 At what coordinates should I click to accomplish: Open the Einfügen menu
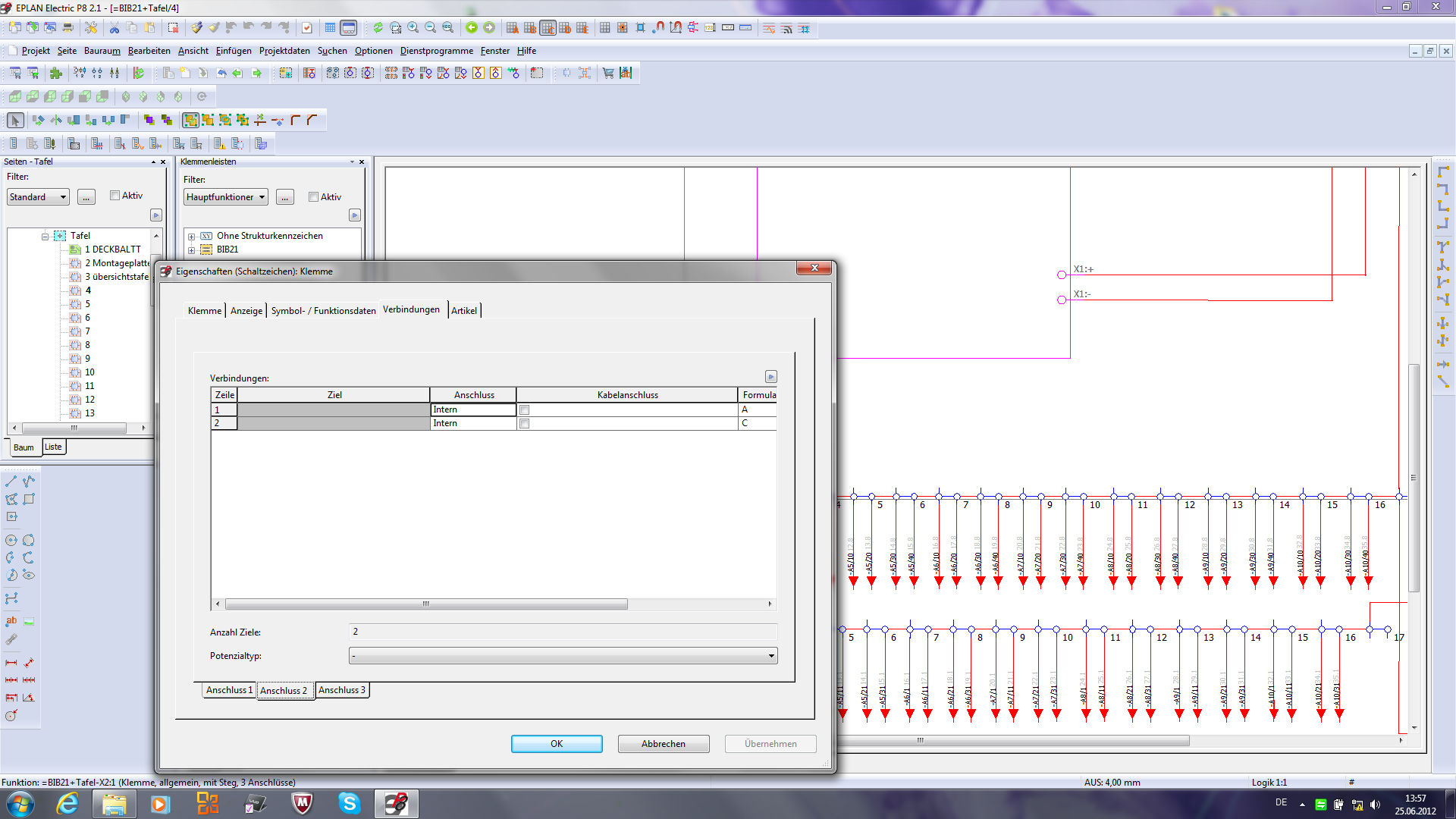point(234,51)
